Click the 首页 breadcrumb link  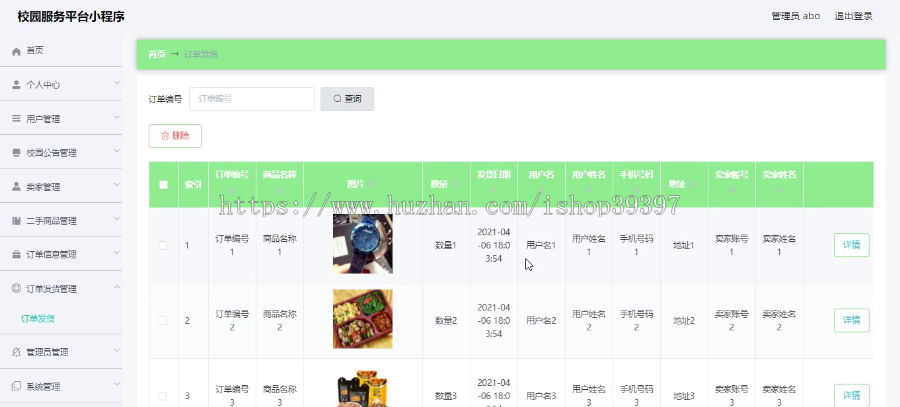pyautogui.click(x=157, y=55)
